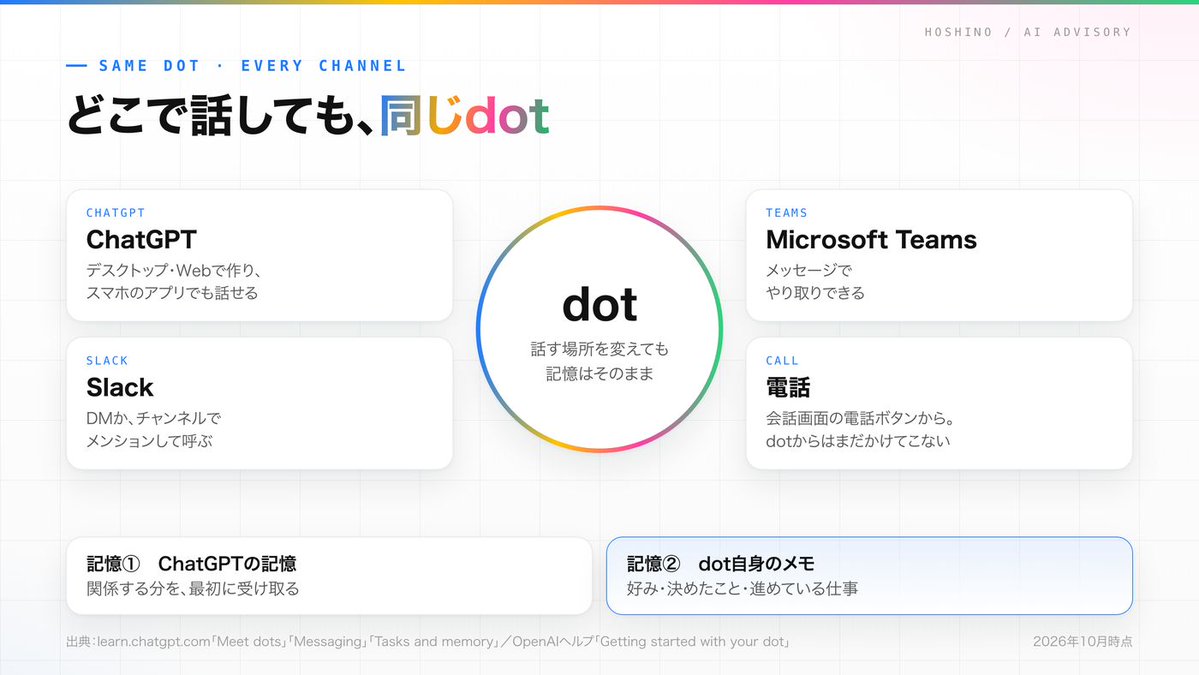The height and width of the screenshot is (675, 1199).
Task: Select the small 'TEAMS' card label
Action: point(787,213)
